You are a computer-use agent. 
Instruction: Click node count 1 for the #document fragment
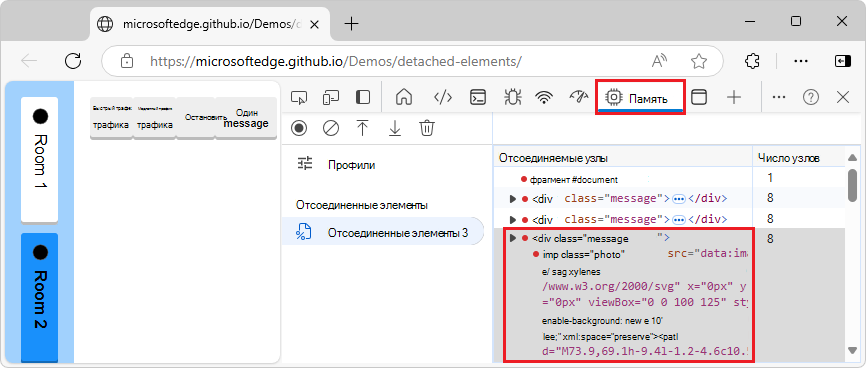[x=769, y=178]
